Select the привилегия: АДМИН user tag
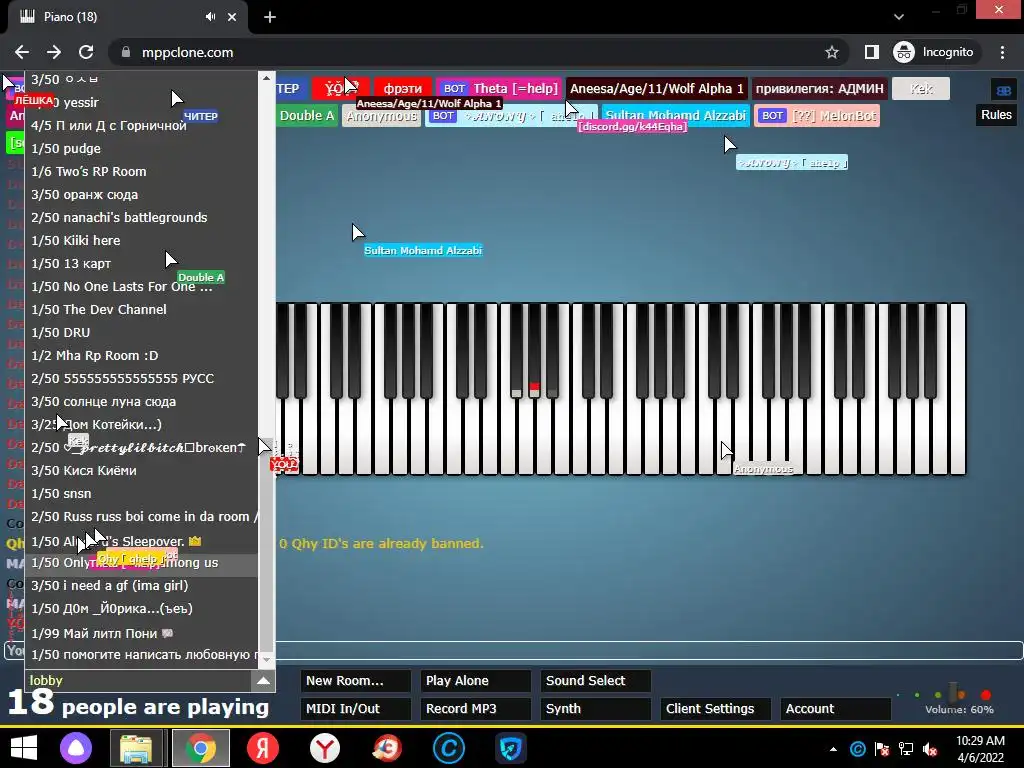Image resolution: width=1024 pixels, height=768 pixels. pos(819,89)
